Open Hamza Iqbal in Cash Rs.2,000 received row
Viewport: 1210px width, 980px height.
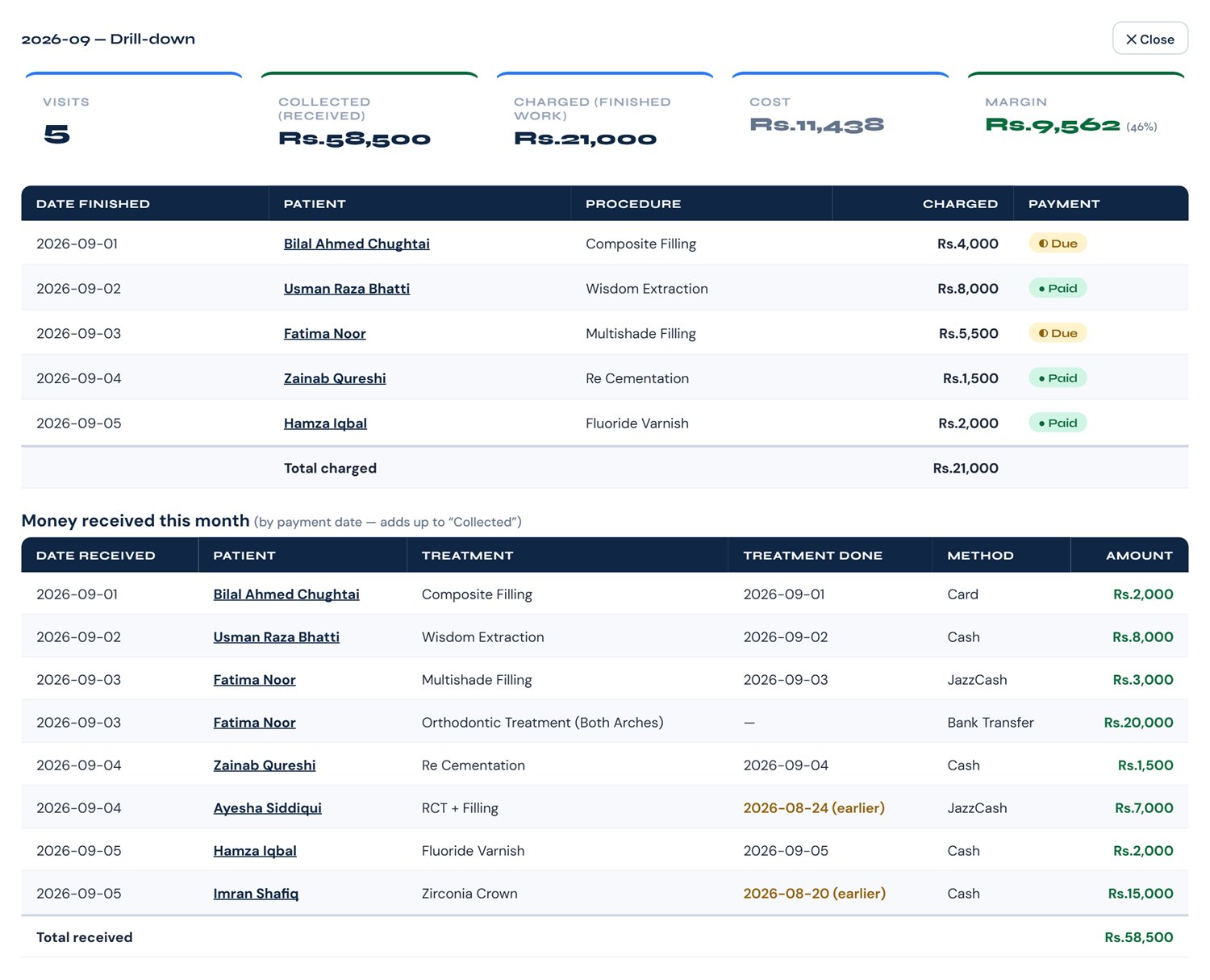coord(255,851)
